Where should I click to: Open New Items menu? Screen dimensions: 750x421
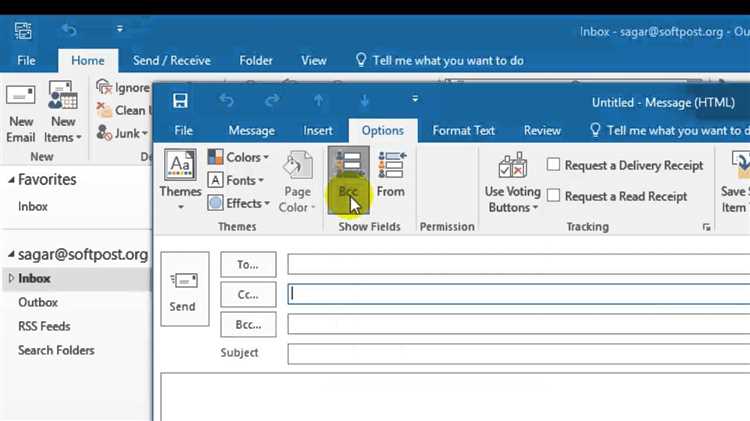63,112
